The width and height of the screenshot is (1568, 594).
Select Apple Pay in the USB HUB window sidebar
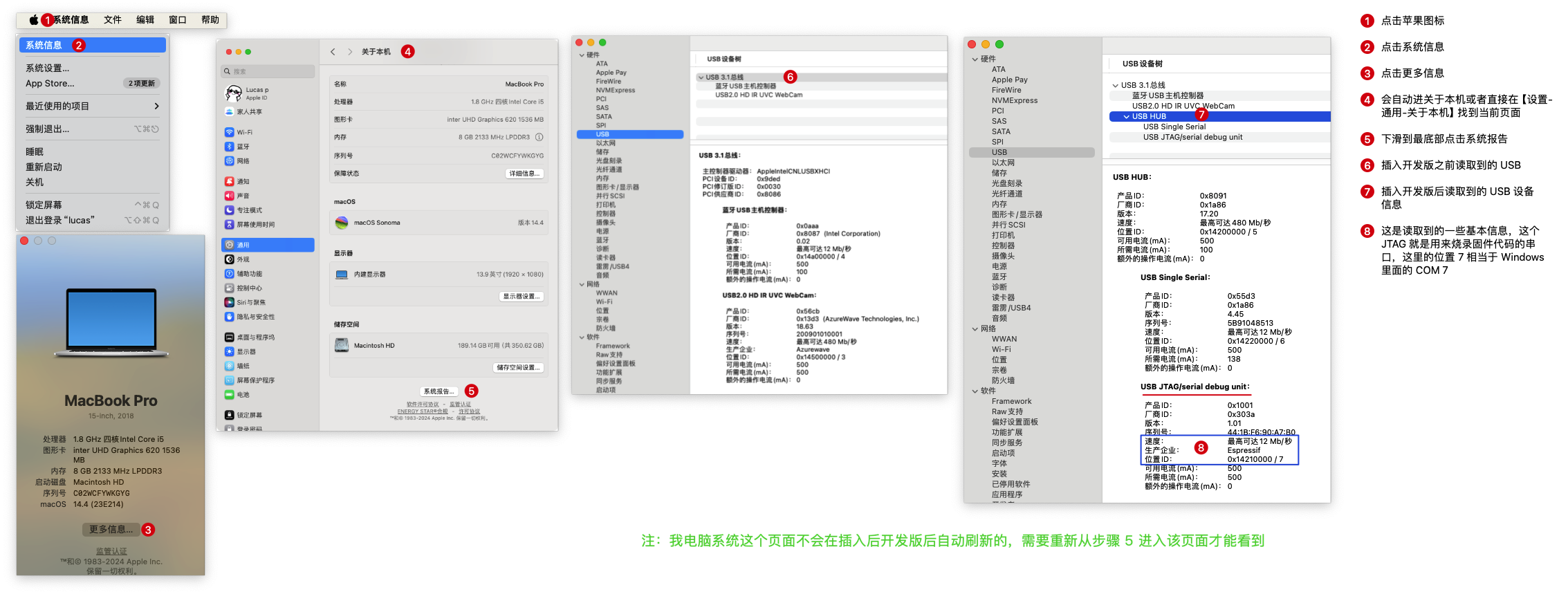coord(1010,80)
